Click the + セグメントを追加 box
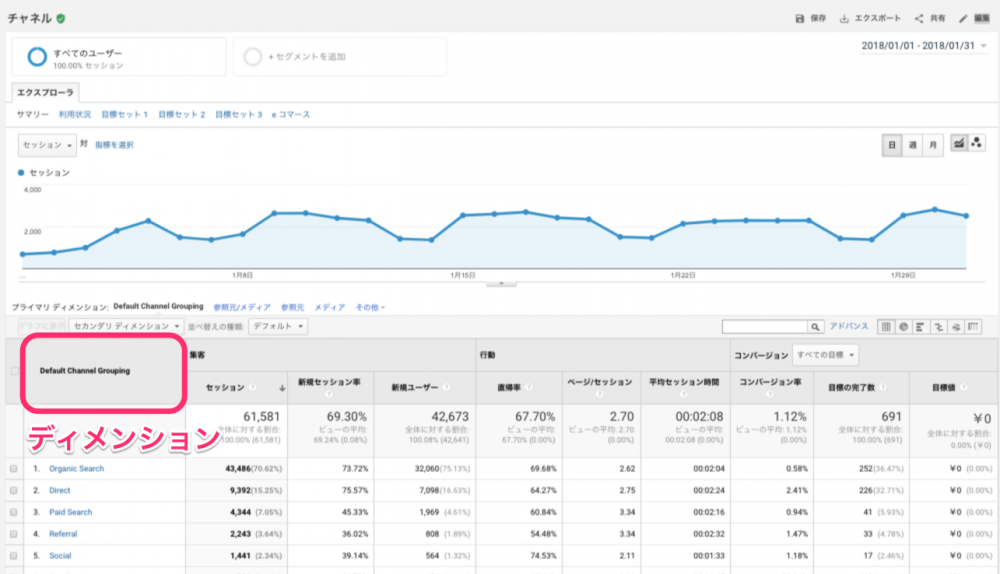Image resolution: width=1000 pixels, height=574 pixels. click(x=340, y=57)
